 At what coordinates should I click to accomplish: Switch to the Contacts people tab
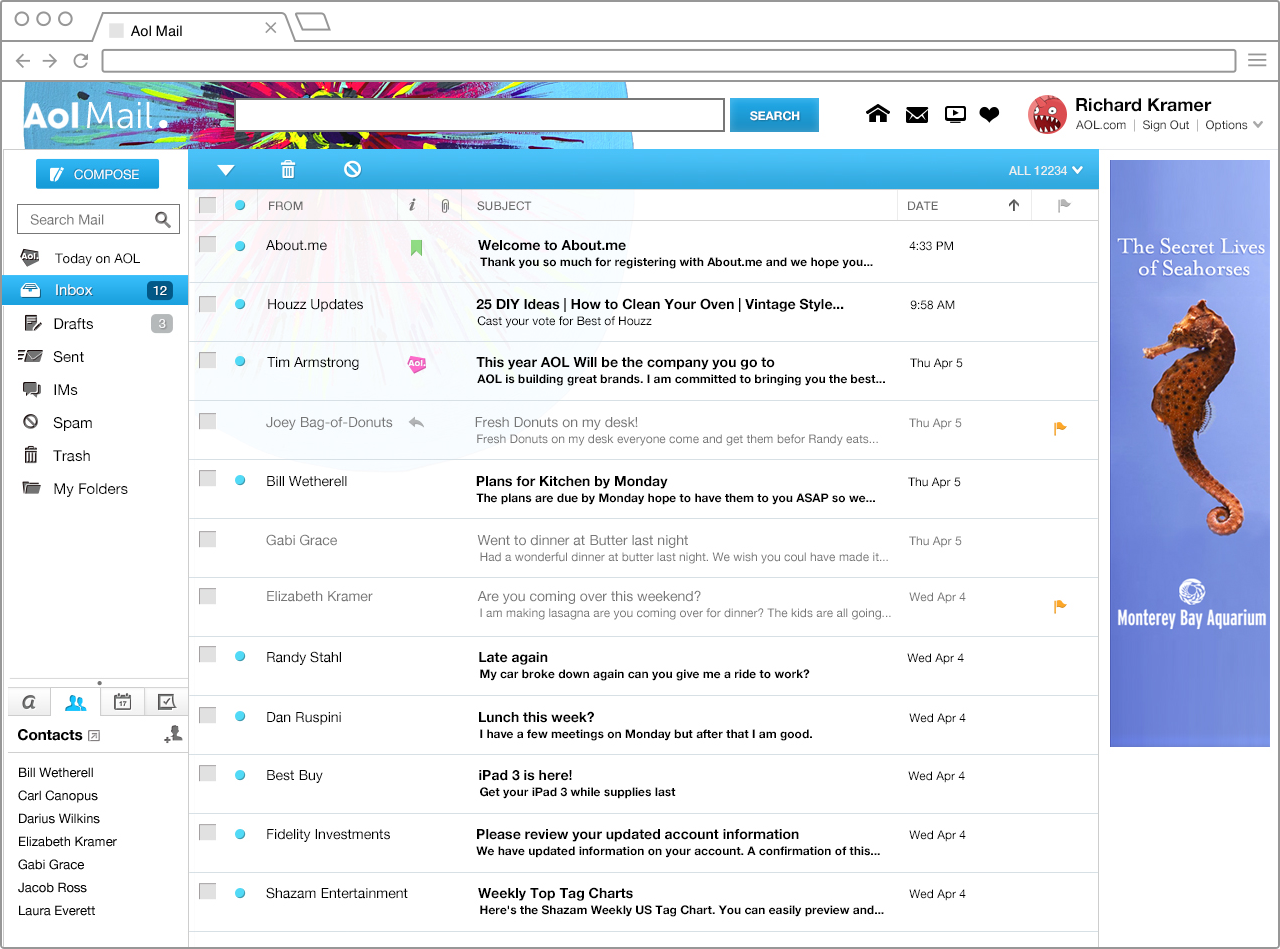pyautogui.click(x=75, y=702)
